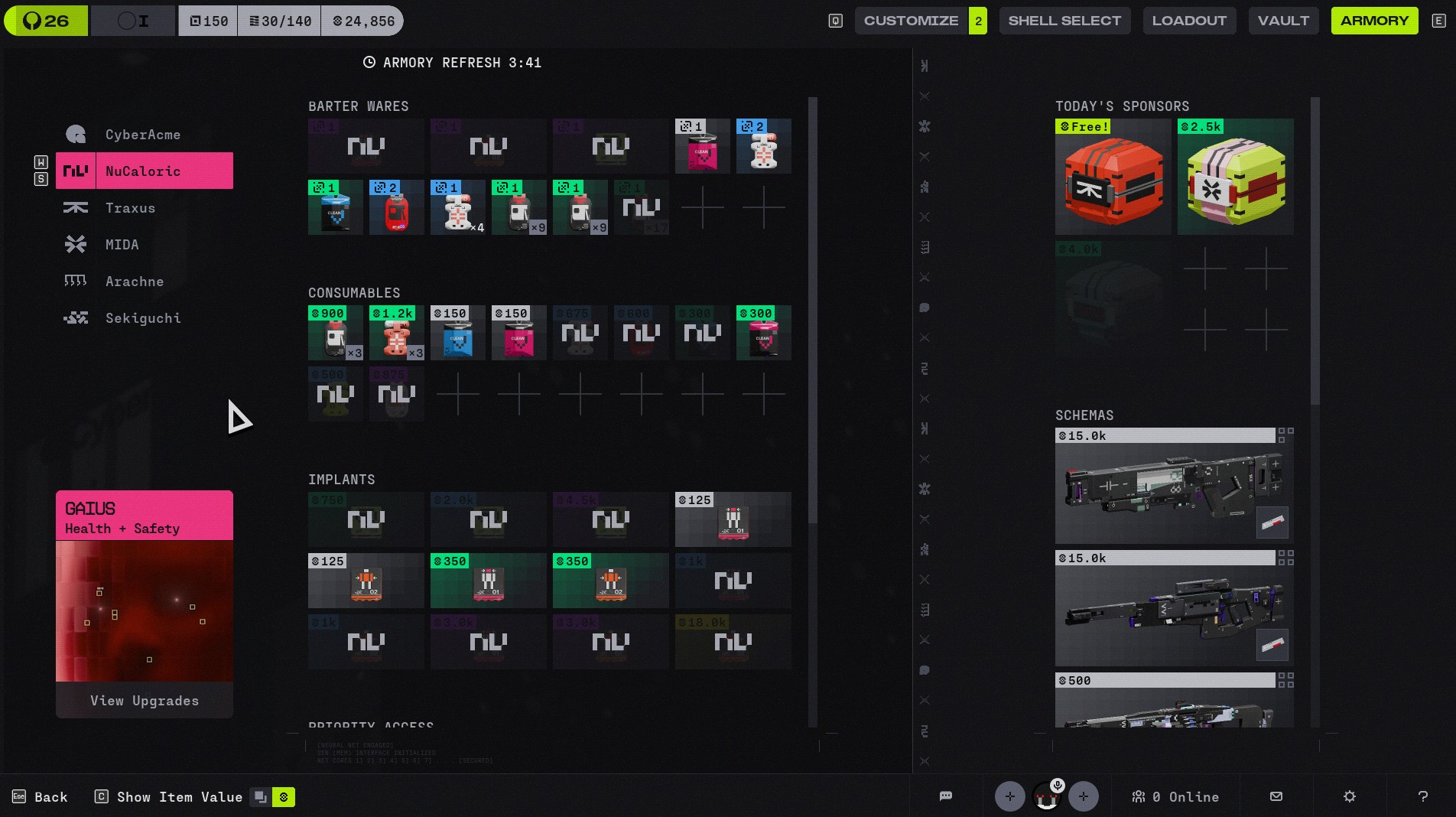Select the free Traxus sponsor crate
The width and height of the screenshot is (1456, 817).
[x=1113, y=177]
